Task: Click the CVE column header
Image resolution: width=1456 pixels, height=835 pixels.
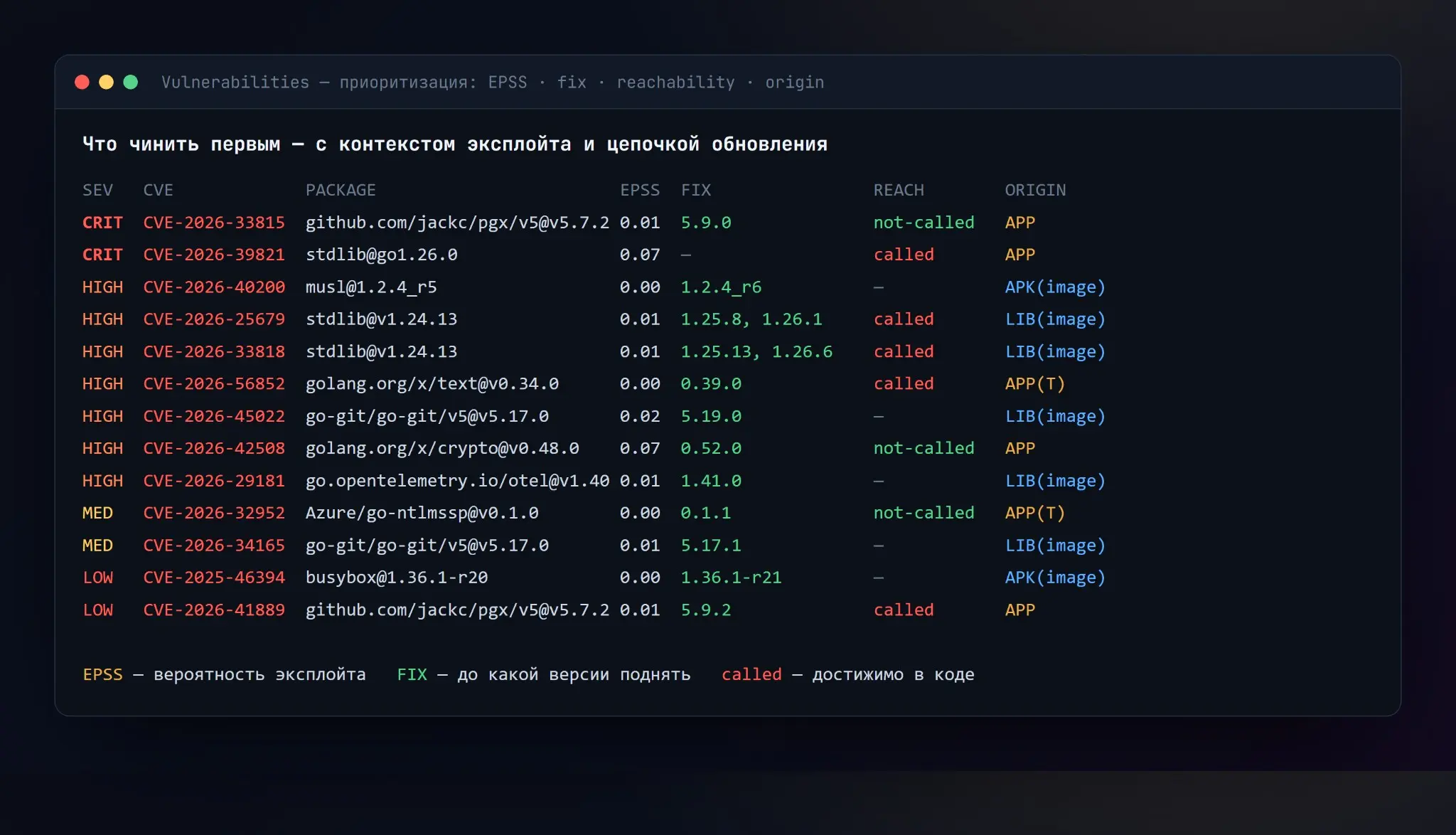Action: 158,190
